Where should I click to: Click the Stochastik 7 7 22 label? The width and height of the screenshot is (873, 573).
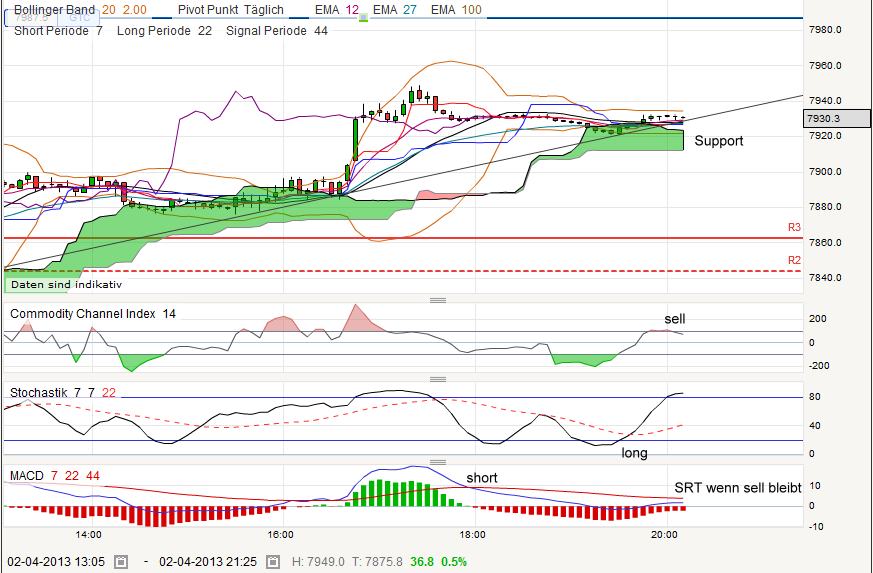(63, 393)
